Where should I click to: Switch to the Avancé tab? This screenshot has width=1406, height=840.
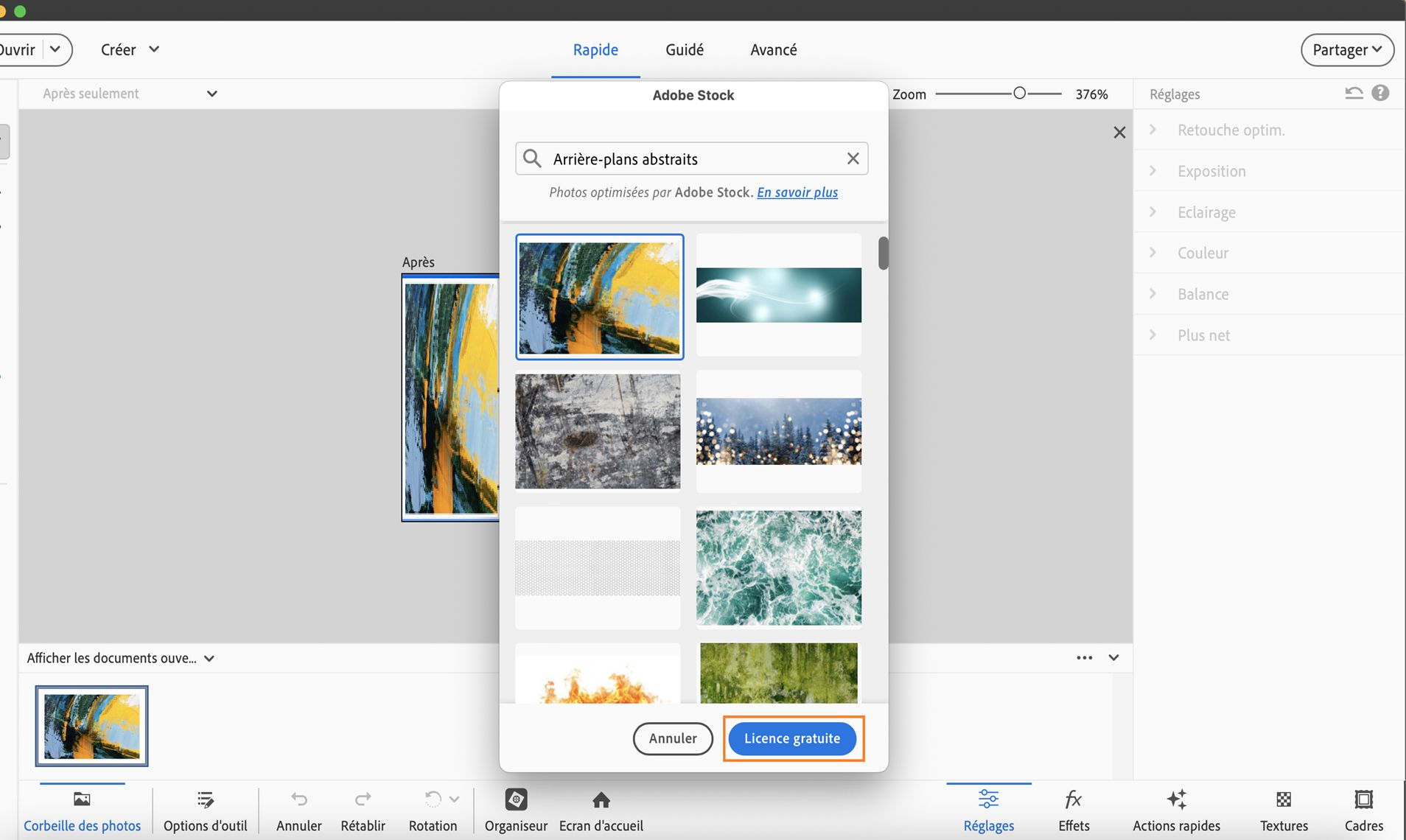(x=774, y=49)
